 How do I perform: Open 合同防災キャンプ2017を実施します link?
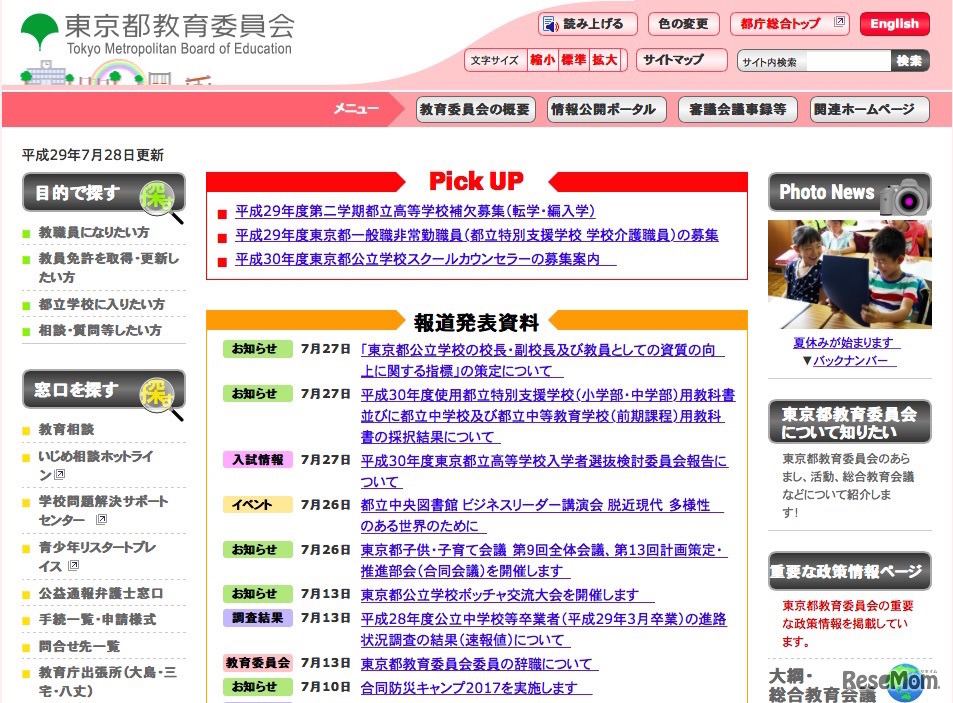(x=476, y=688)
